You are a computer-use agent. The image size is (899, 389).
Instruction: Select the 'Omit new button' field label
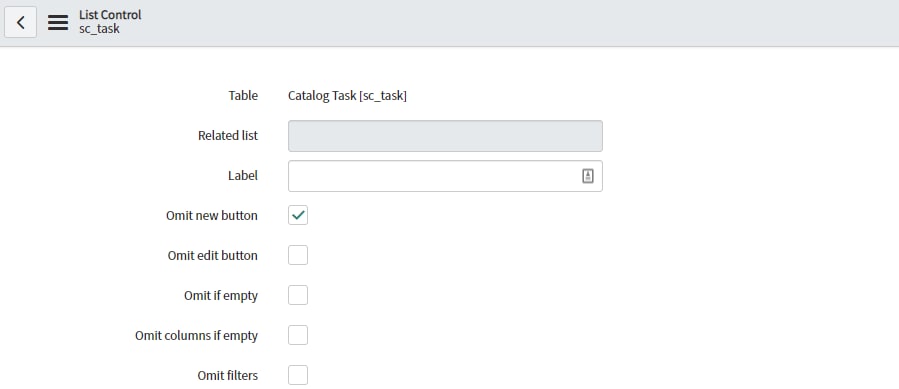click(x=212, y=216)
